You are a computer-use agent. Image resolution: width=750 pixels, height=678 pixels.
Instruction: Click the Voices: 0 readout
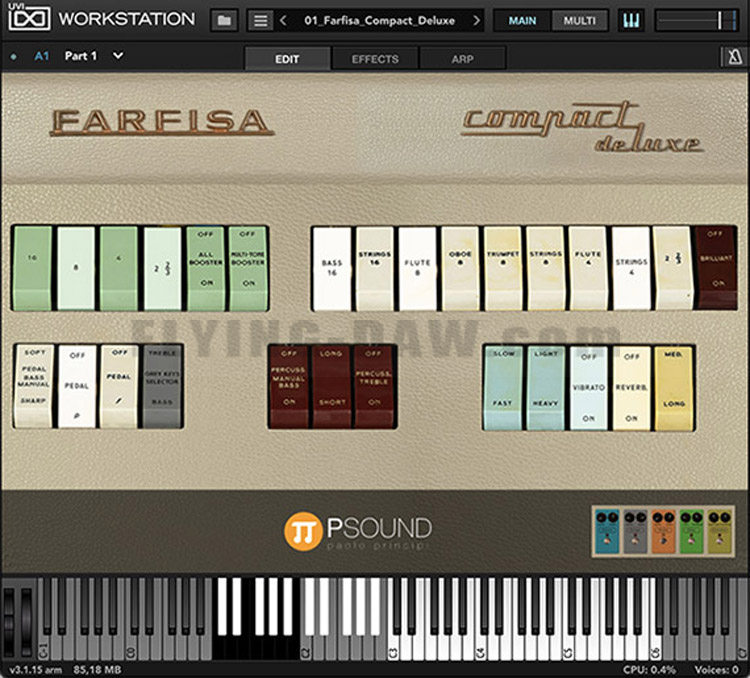717,670
